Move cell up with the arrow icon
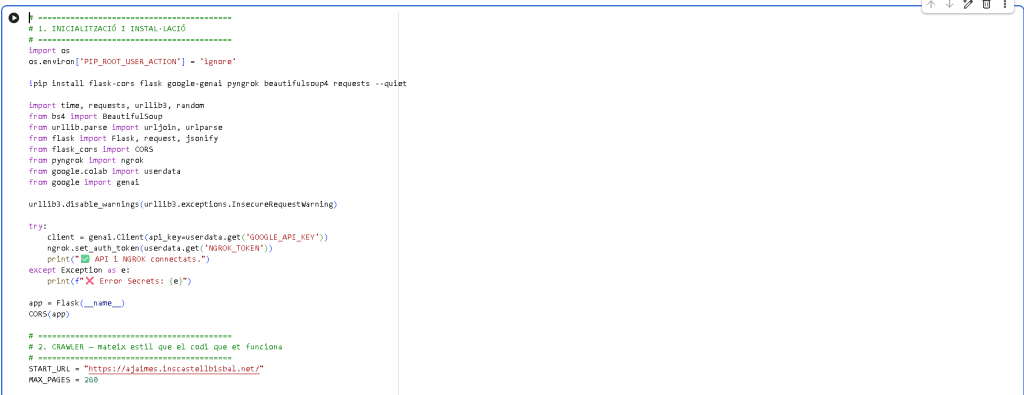The height and width of the screenshot is (395, 1024). coord(932,5)
